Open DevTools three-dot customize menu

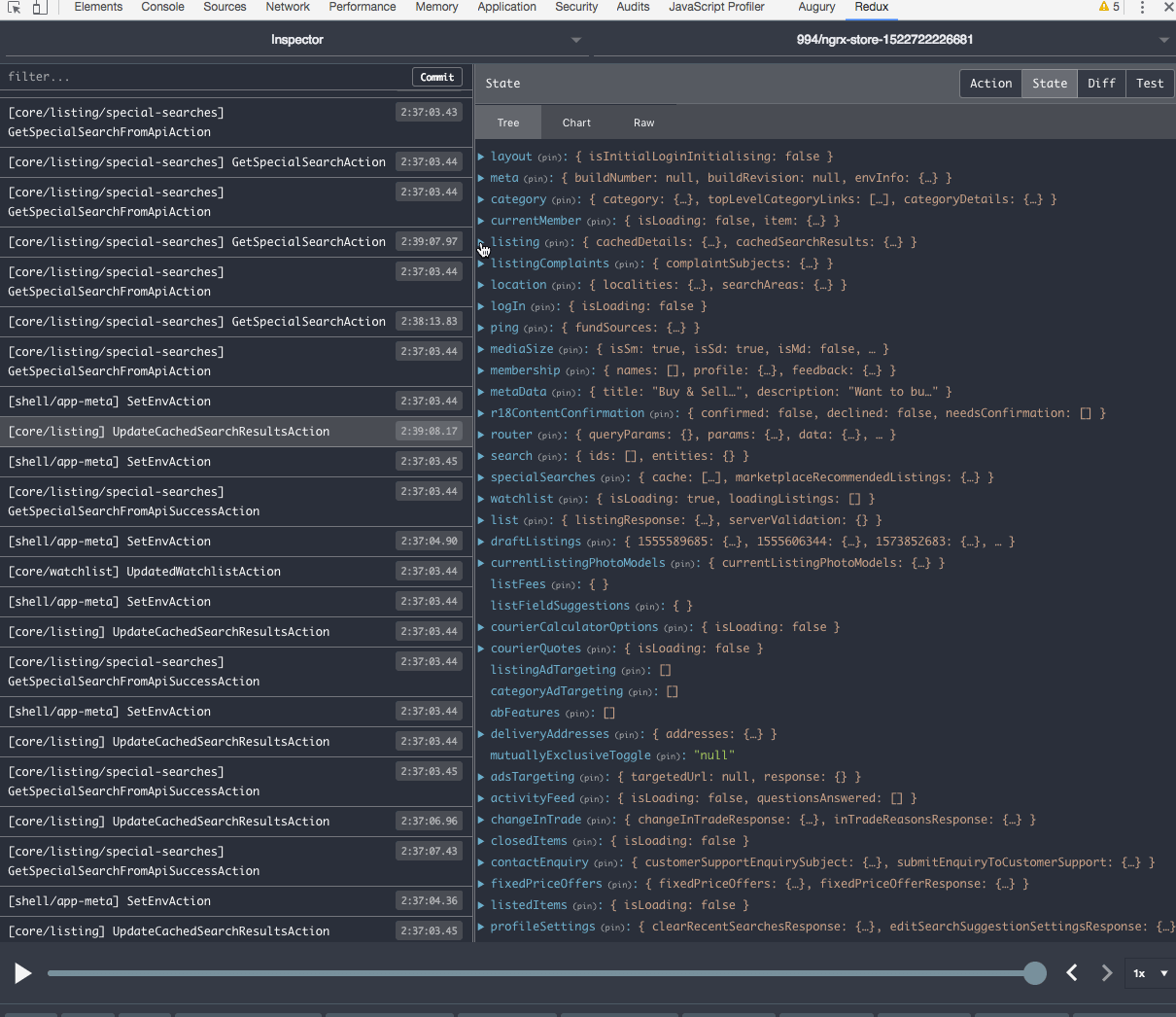[x=1142, y=7]
